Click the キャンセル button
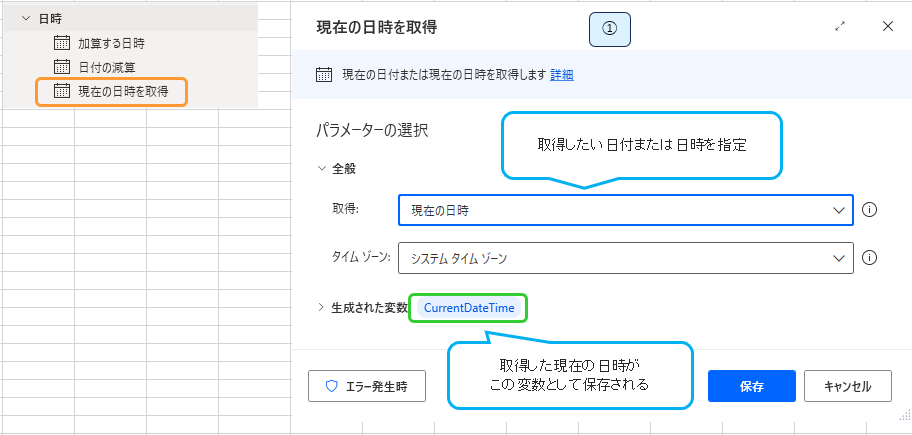912x435 pixels. click(847, 386)
